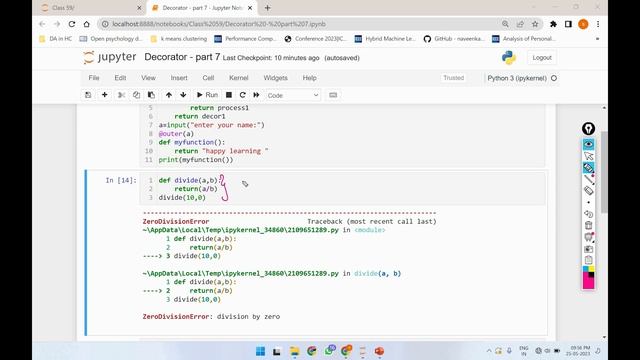Open WhatsApp from the taskbar
Image resolution: width=640 pixels, height=360 pixels.
(x=330, y=351)
